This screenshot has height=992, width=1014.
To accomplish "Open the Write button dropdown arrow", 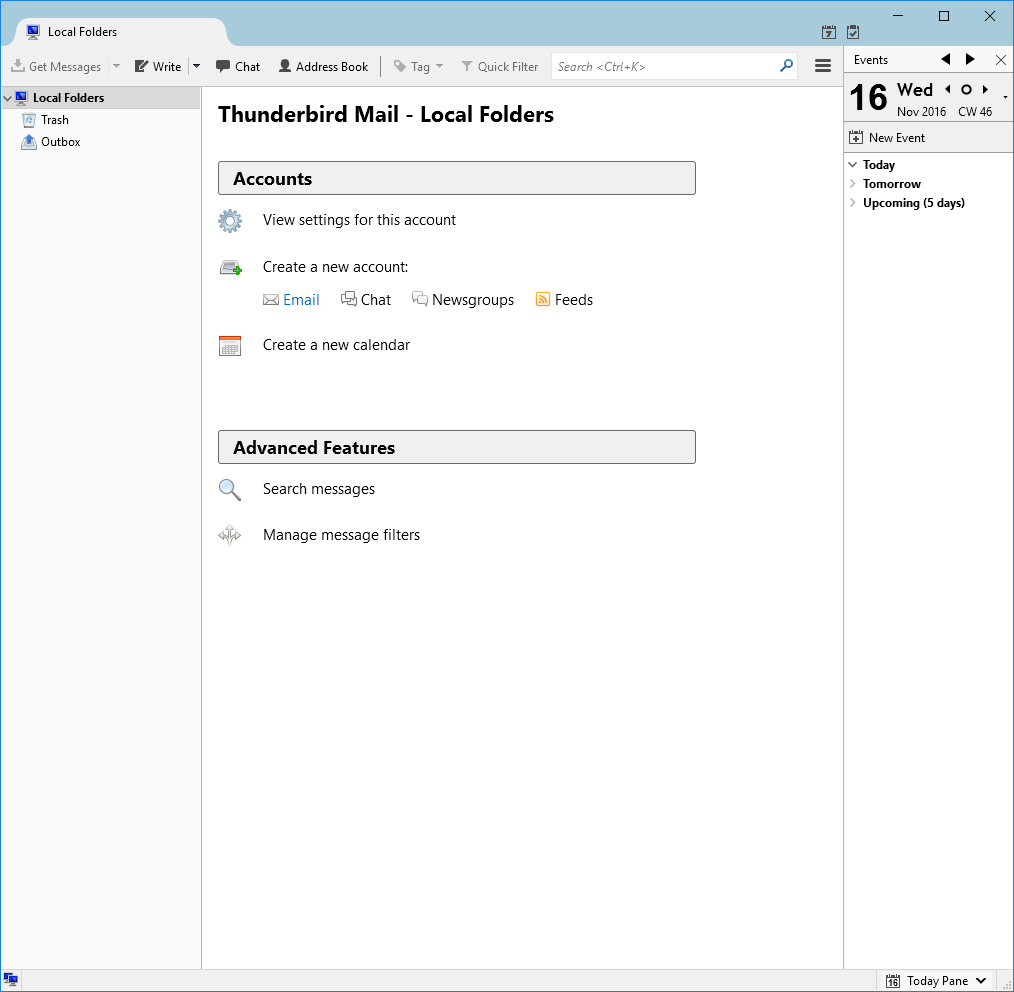I will (x=197, y=66).
